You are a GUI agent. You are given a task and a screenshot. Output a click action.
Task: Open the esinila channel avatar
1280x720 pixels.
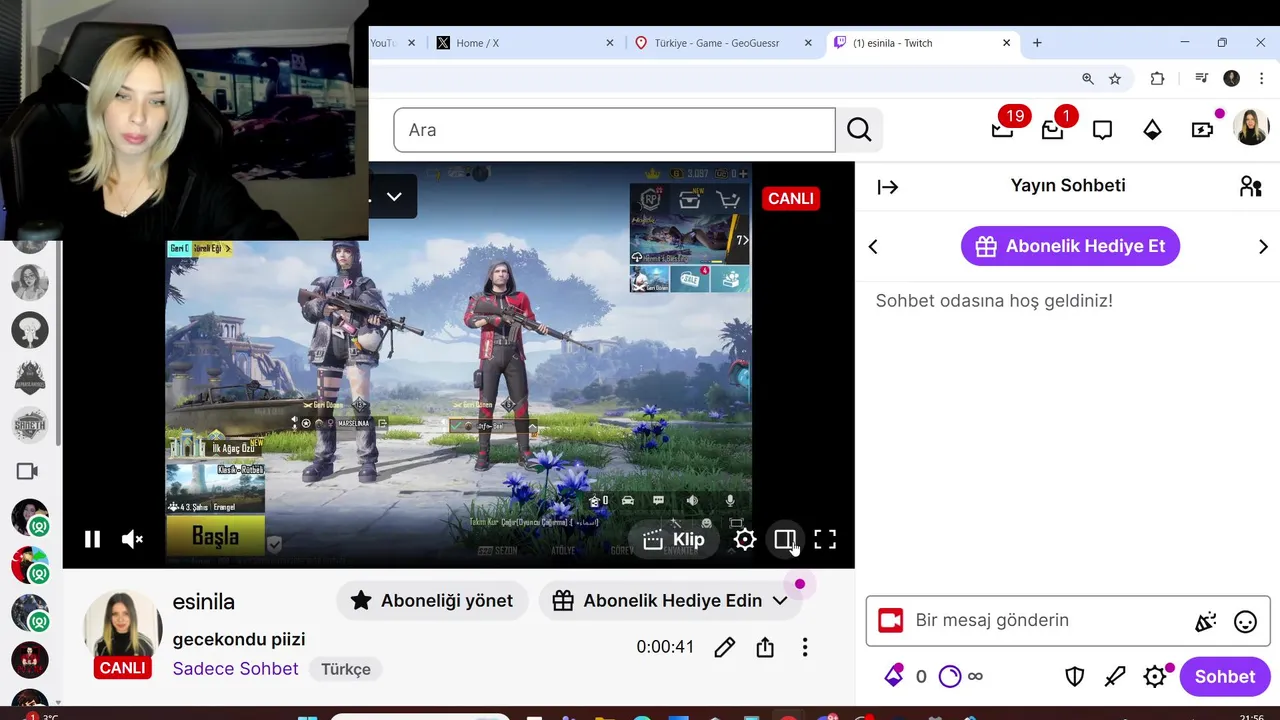(122, 627)
